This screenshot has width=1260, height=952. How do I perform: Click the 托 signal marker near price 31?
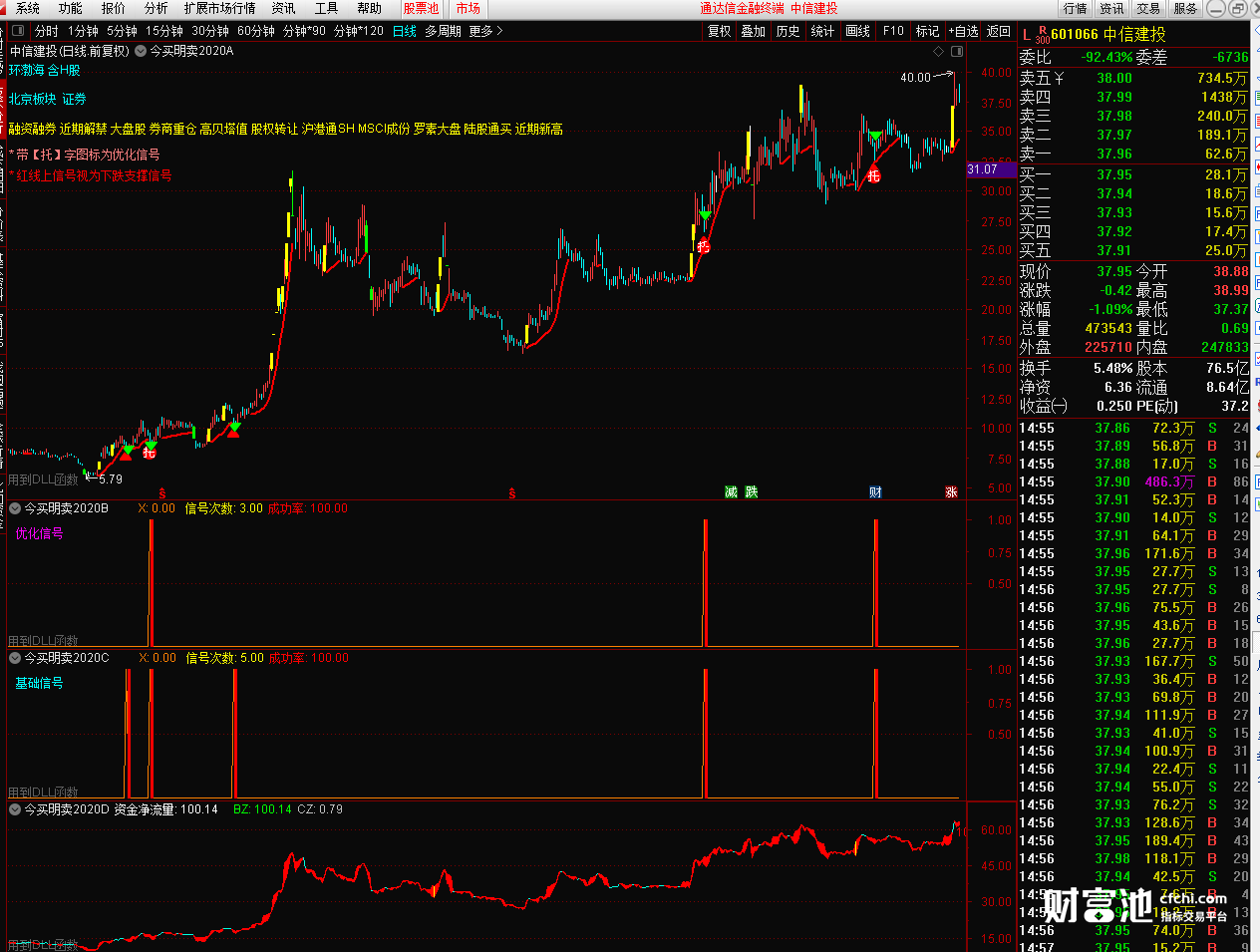click(x=873, y=176)
